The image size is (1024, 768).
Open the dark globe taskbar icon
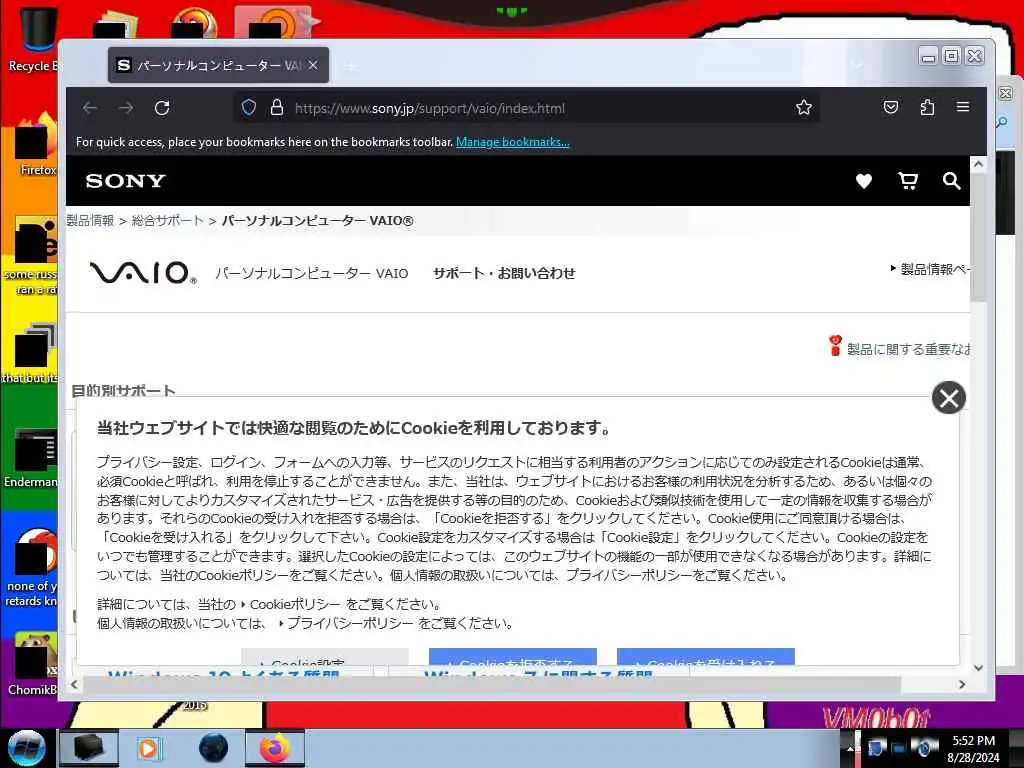[x=214, y=748]
